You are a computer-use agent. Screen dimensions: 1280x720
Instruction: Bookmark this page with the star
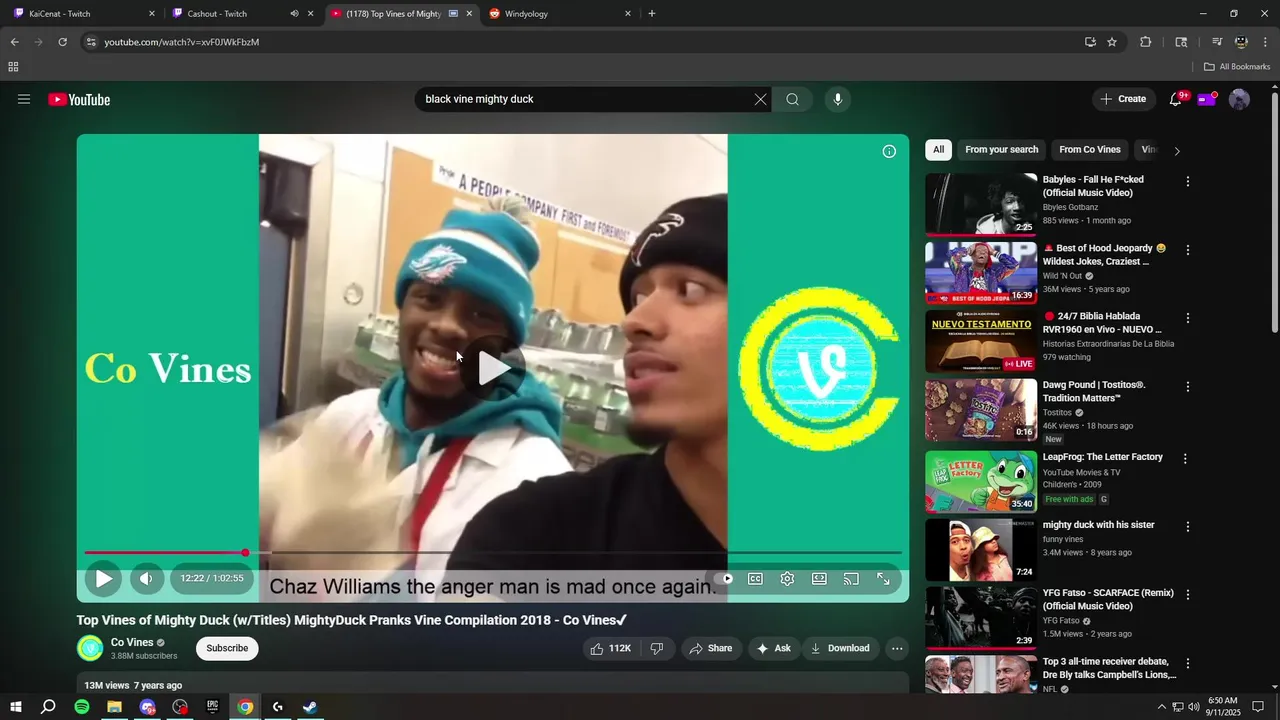coord(1112,42)
